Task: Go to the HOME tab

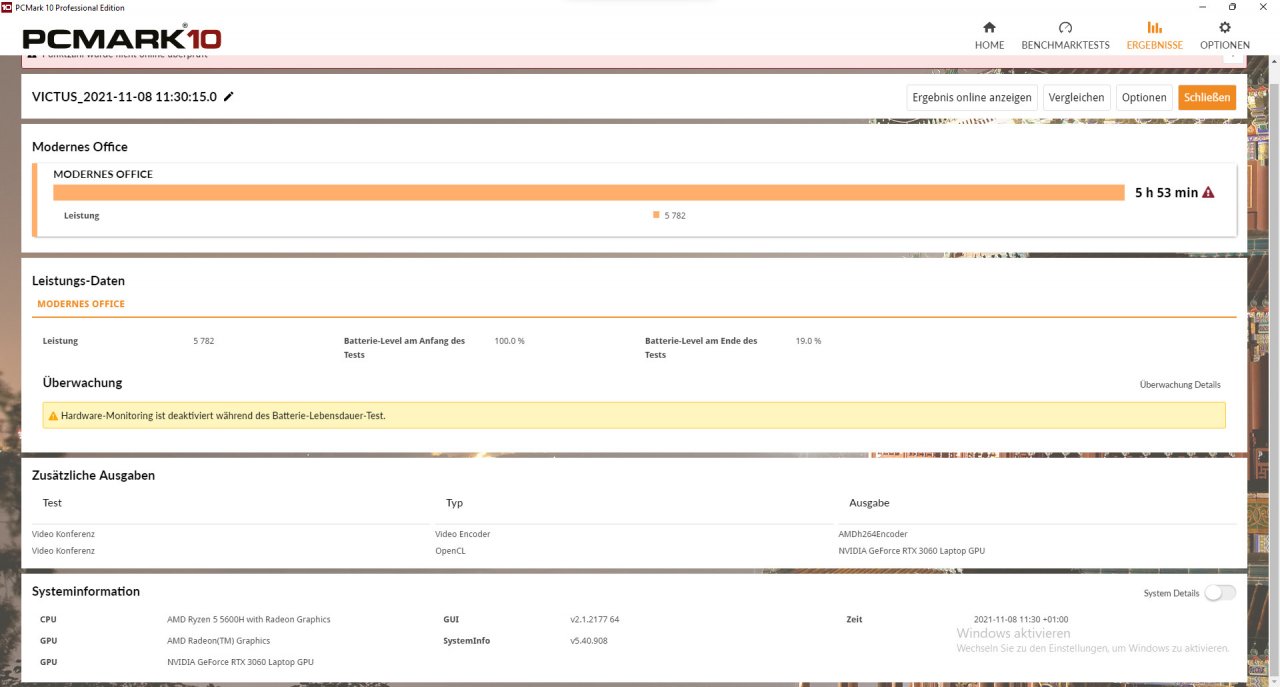Action: pyautogui.click(x=989, y=35)
